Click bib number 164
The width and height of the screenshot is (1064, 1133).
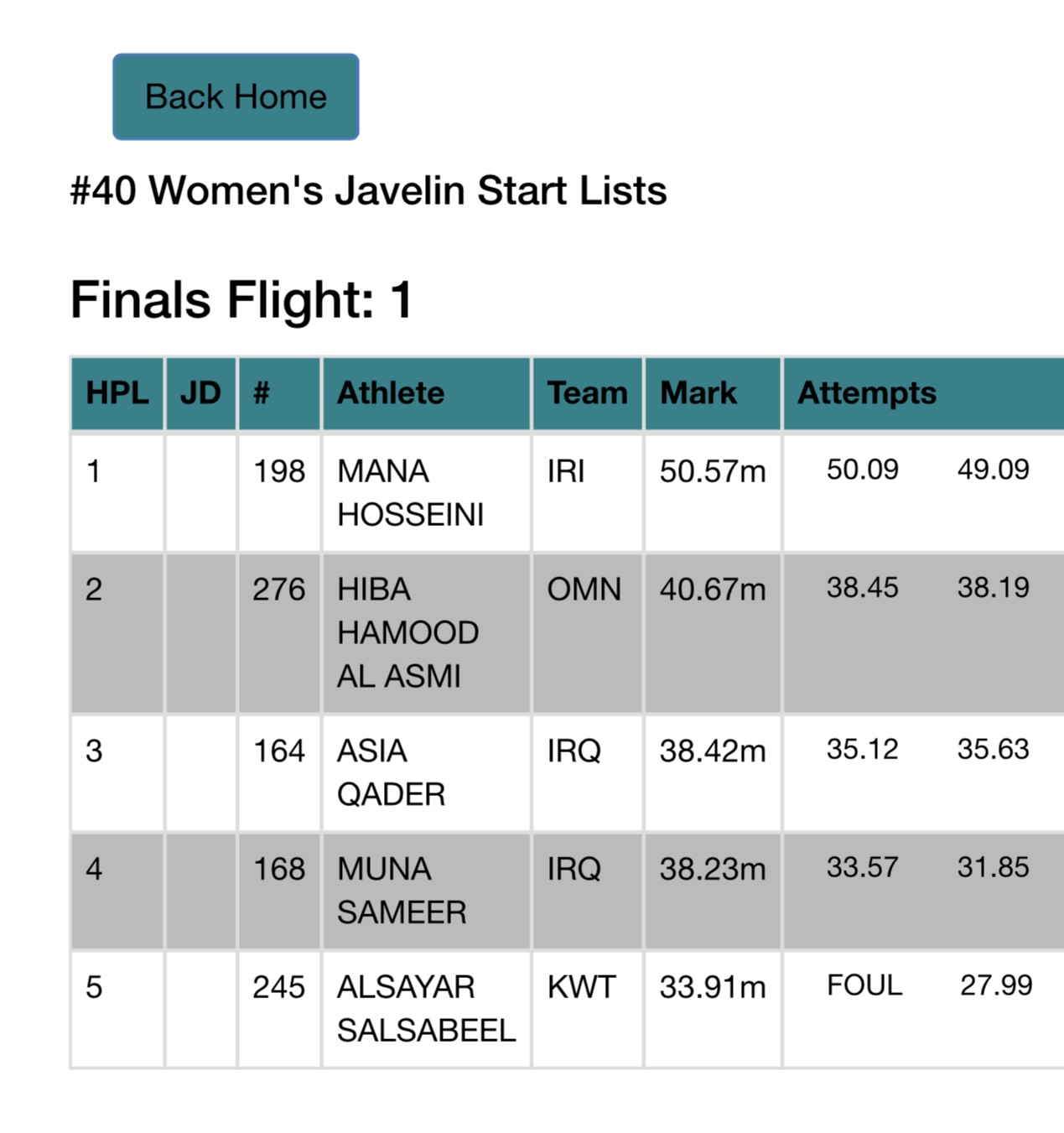tap(279, 751)
